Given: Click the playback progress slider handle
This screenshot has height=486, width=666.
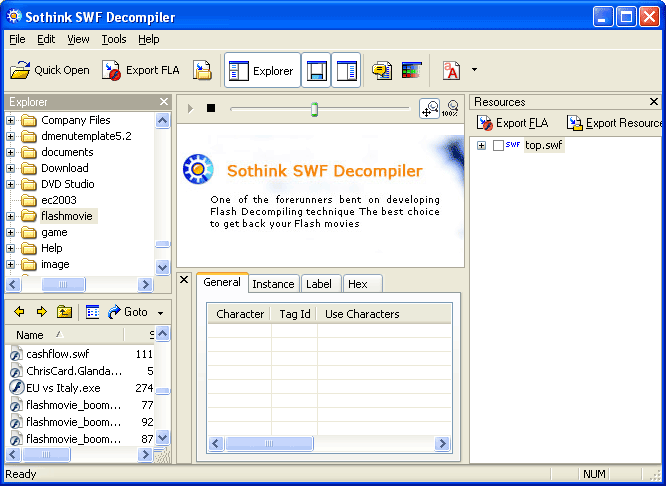Looking at the screenshot, I should click(314, 109).
